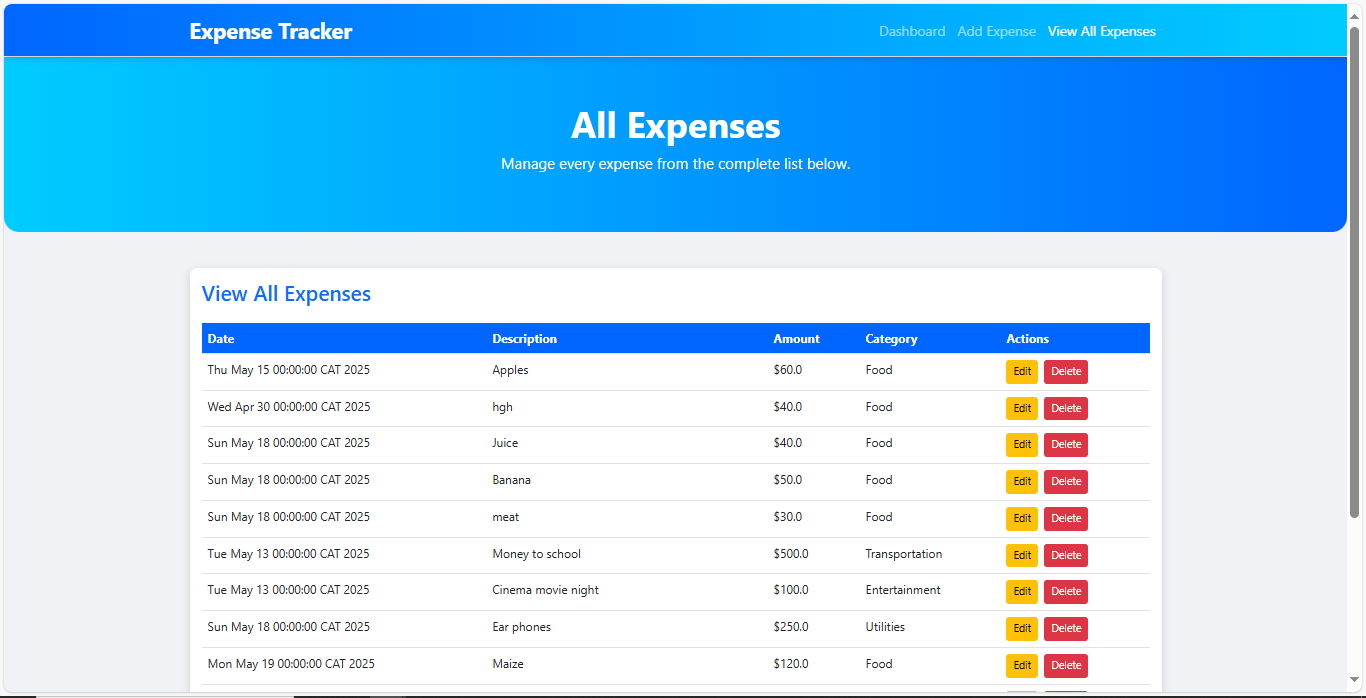
Task: Select View All Expenses in navbar
Action: click(x=1101, y=31)
